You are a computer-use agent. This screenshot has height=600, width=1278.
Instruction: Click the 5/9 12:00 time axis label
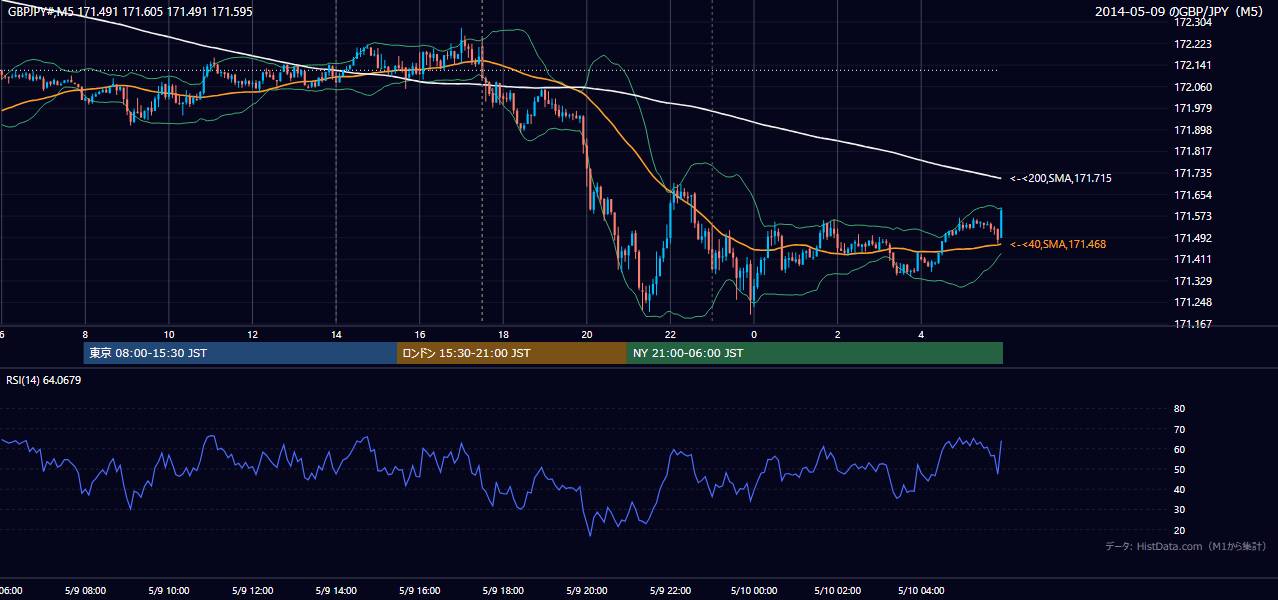252,590
